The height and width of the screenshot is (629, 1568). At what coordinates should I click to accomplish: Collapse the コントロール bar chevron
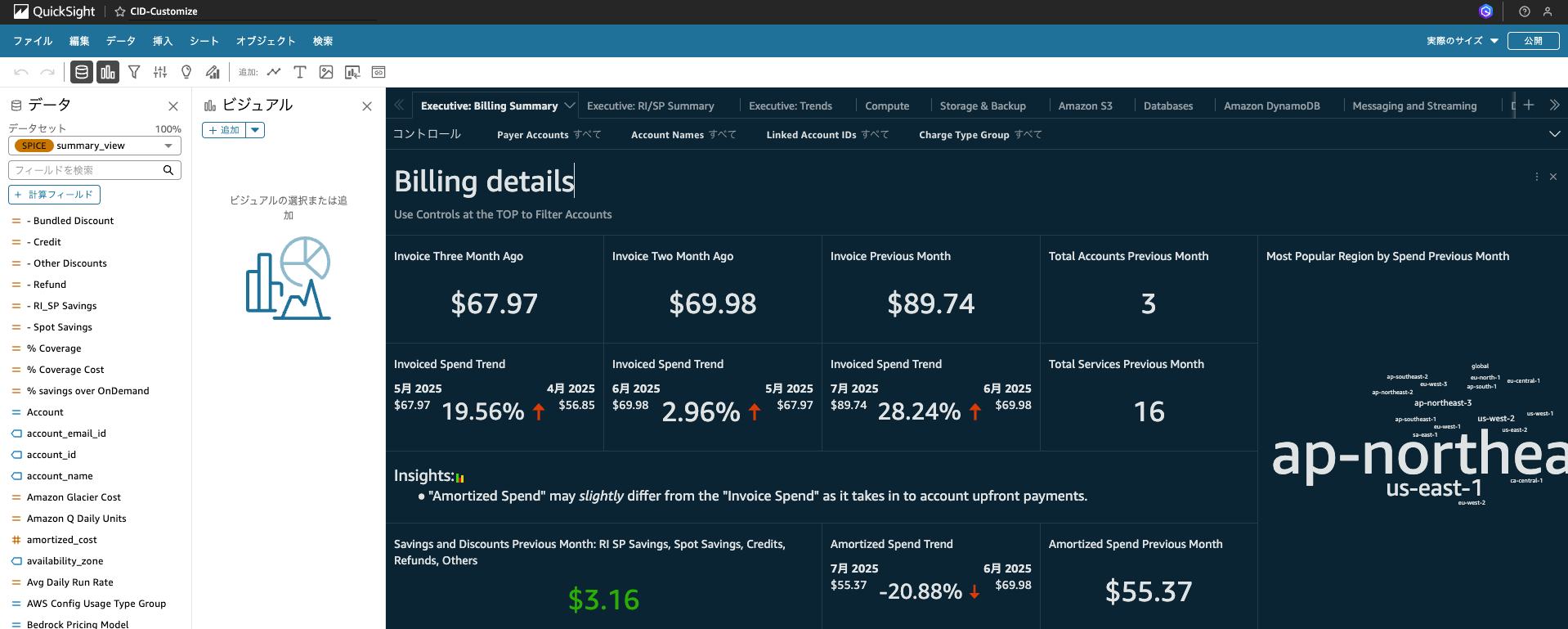1554,134
